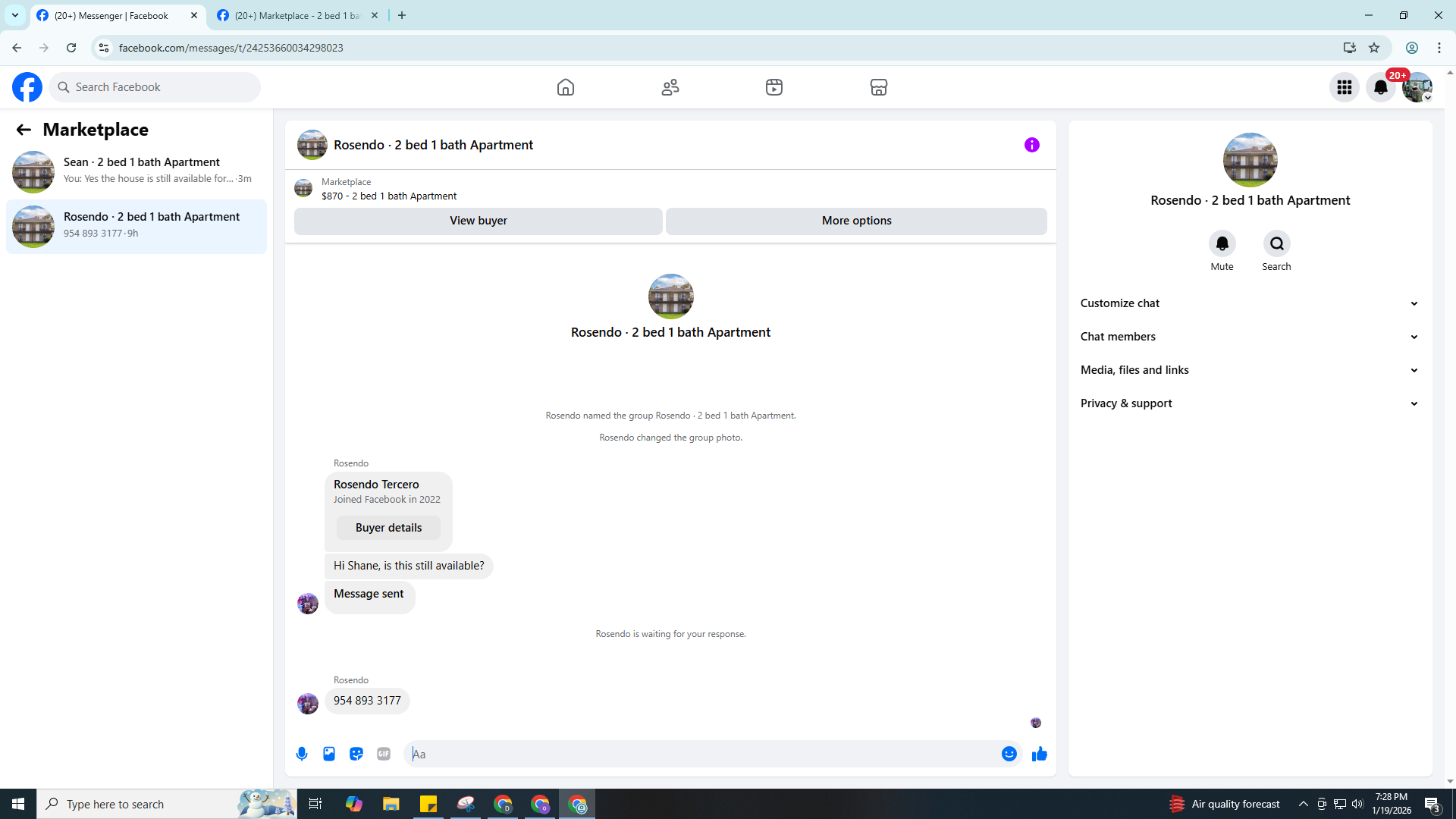Toggle conversation information panel icon
This screenshot has height=819, width=1456.
[1031, 145]
